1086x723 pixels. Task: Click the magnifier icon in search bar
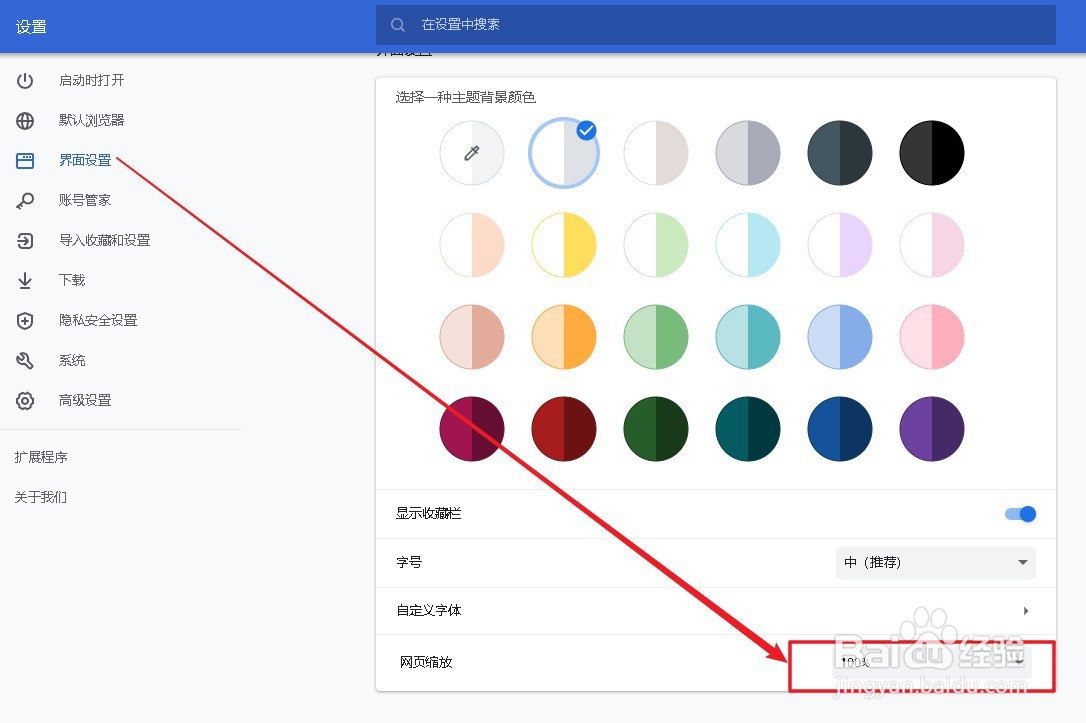398,25
